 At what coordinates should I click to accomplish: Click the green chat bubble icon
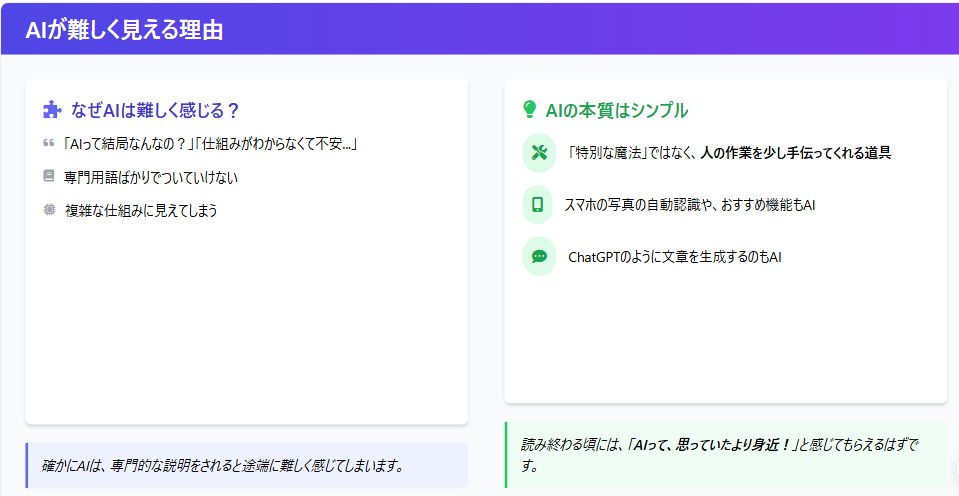pos(538,256)
